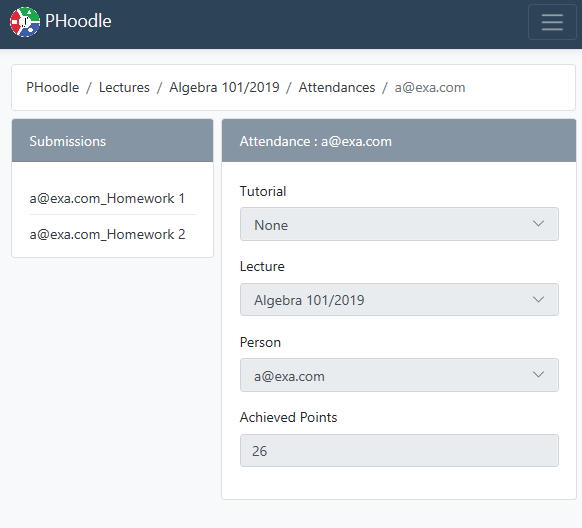This screenshot has height=528, width=582.
Task: Click the Lecture dropdown chevron arrow
Action: pyautogui.click(x=538, y=299)
